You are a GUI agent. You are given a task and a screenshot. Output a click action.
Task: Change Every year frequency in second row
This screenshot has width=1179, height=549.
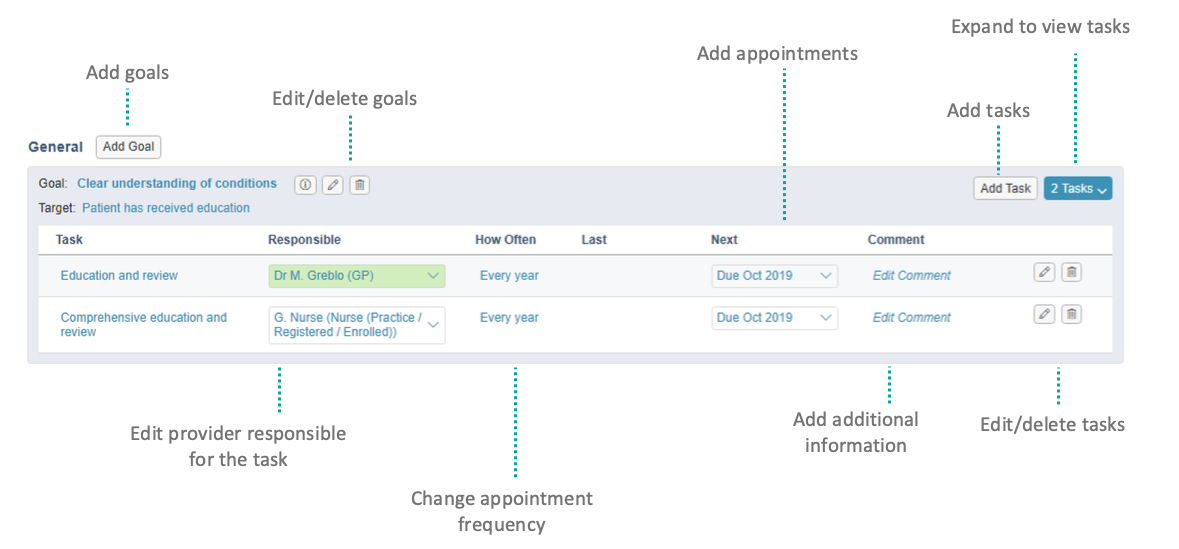[x=509, y=318]
